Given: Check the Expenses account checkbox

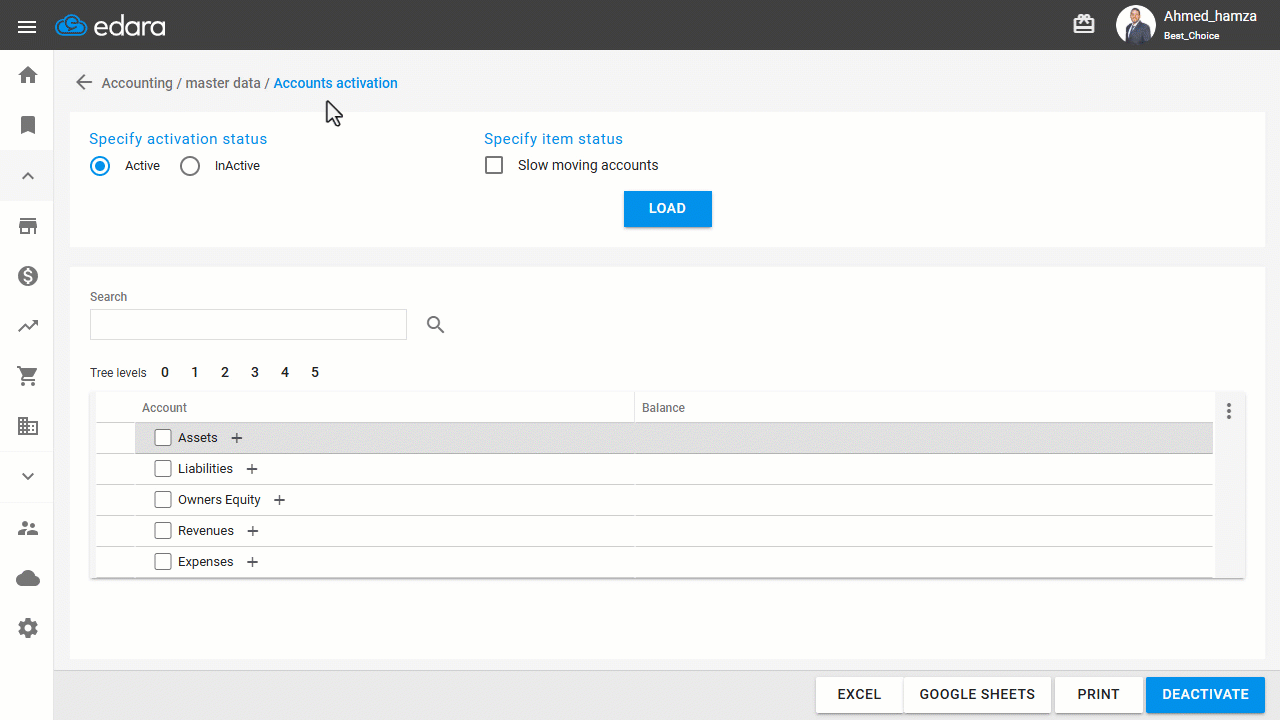Looking at the screenshot, I should (163, 562).
